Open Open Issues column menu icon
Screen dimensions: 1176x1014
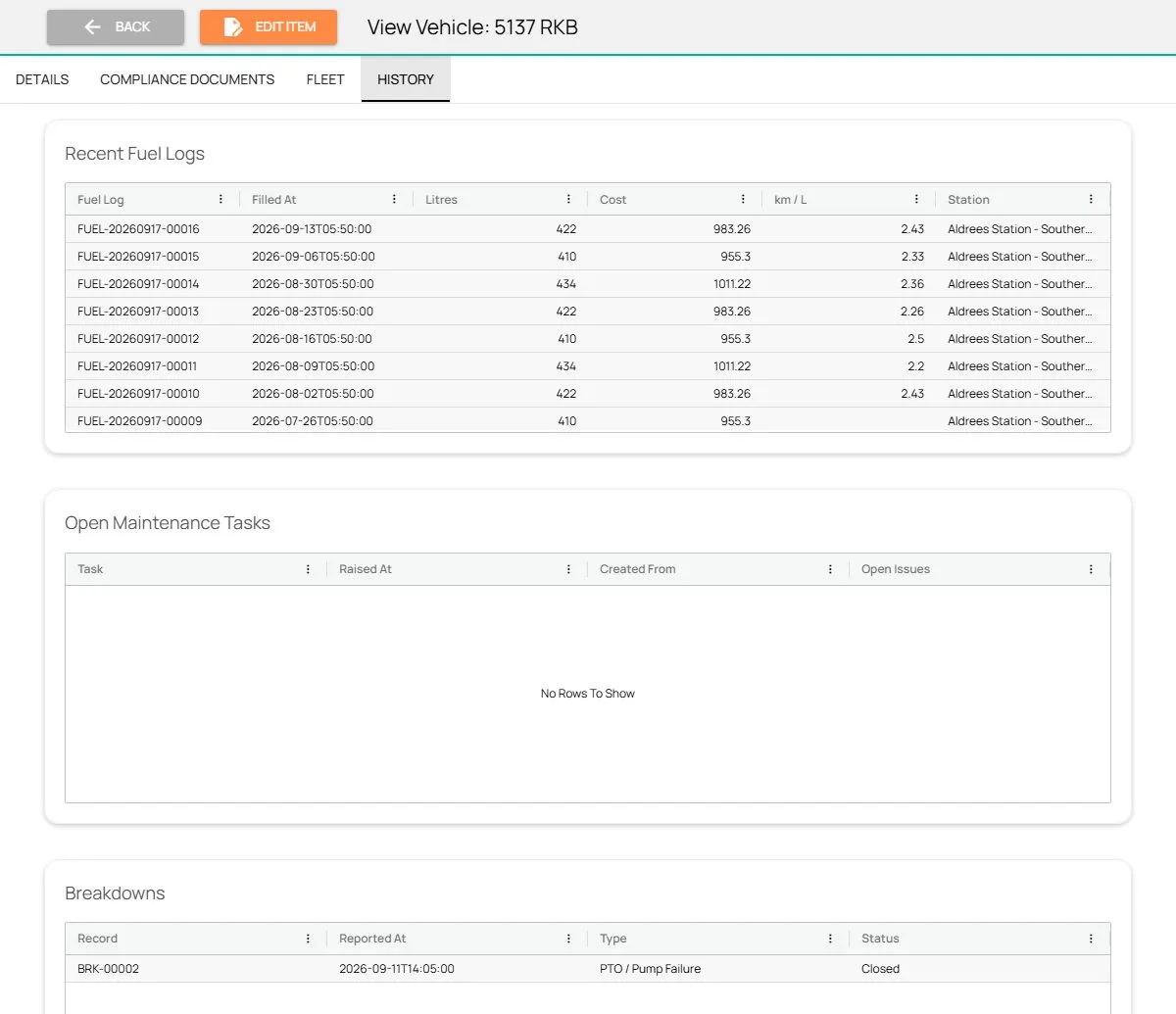[1091, 569]
